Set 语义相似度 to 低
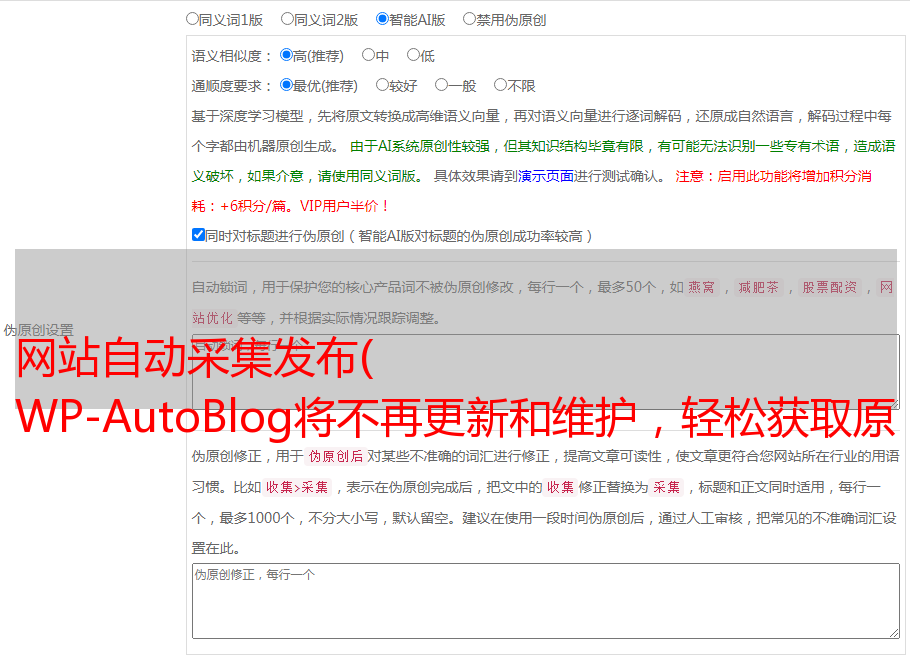 pos(413,55)
